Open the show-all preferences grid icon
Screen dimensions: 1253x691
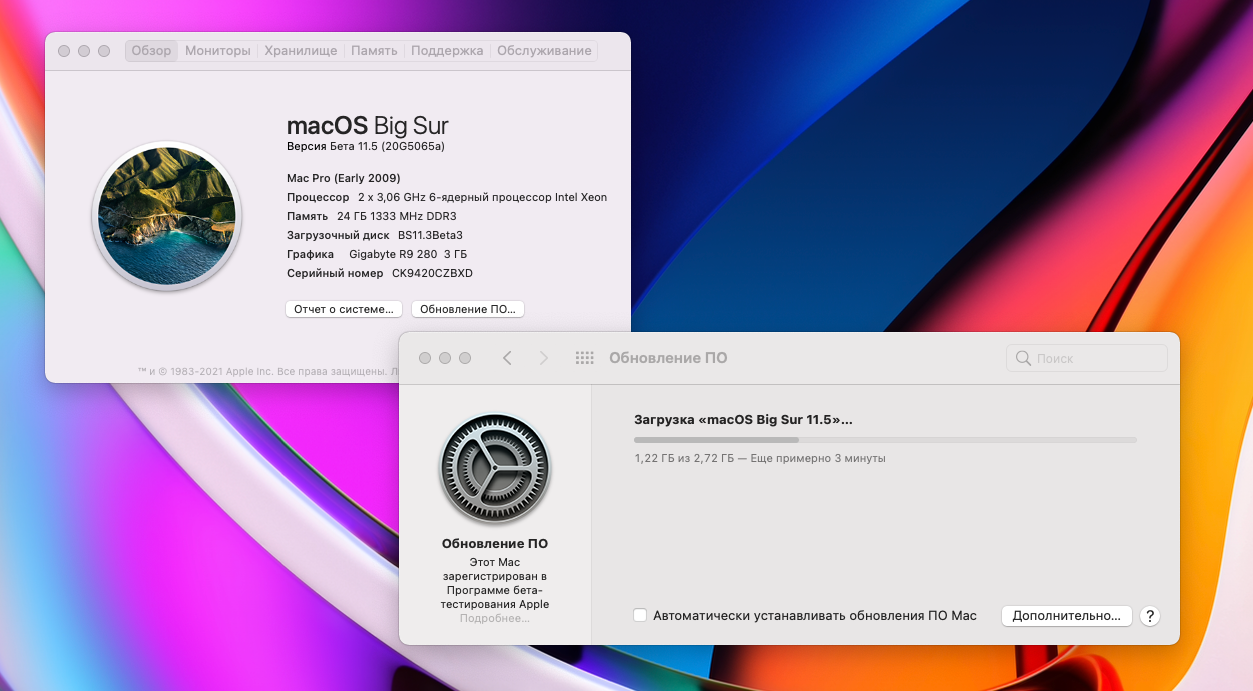585,358
